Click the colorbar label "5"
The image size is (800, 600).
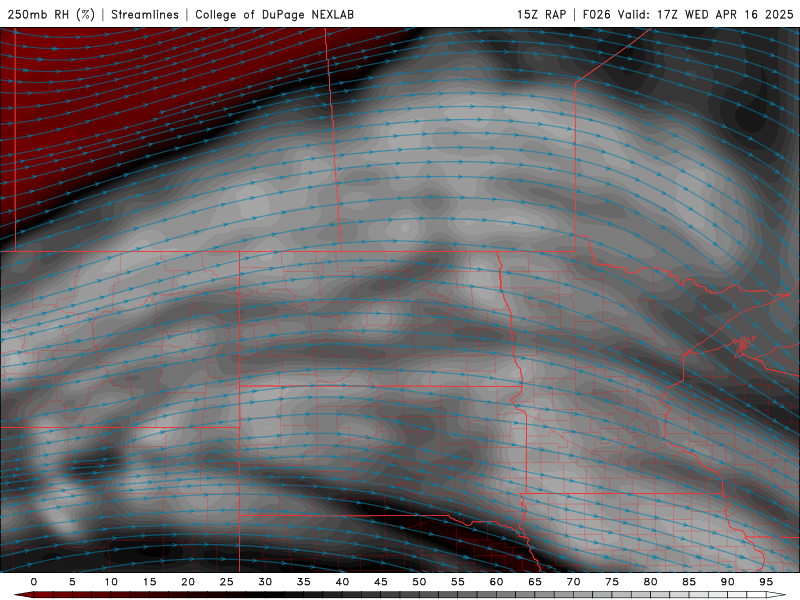click(72, 582)
